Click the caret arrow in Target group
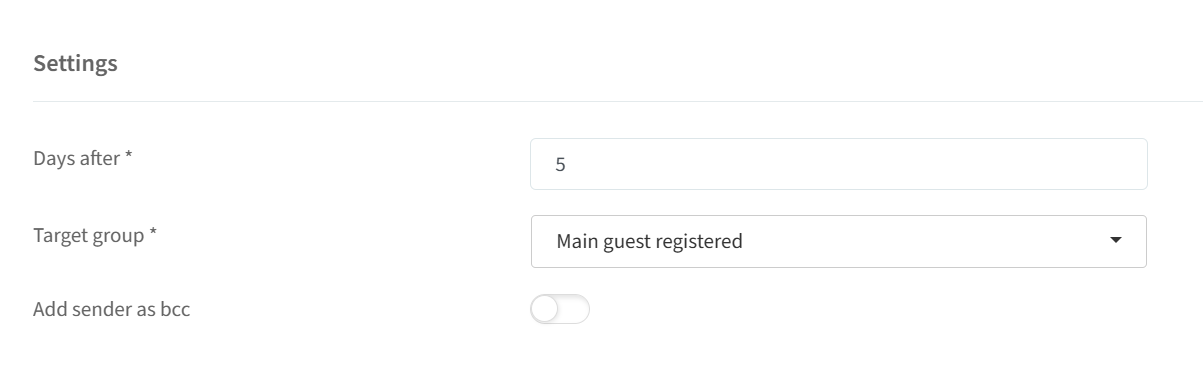 pos(1116,241)
